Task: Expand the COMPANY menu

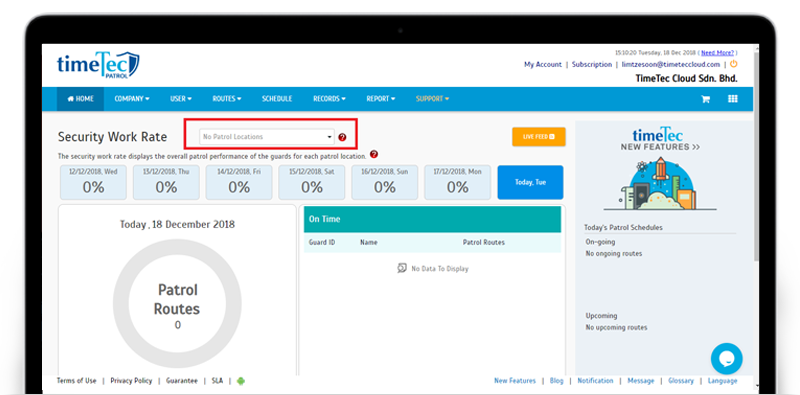Action: click(132, 99)
